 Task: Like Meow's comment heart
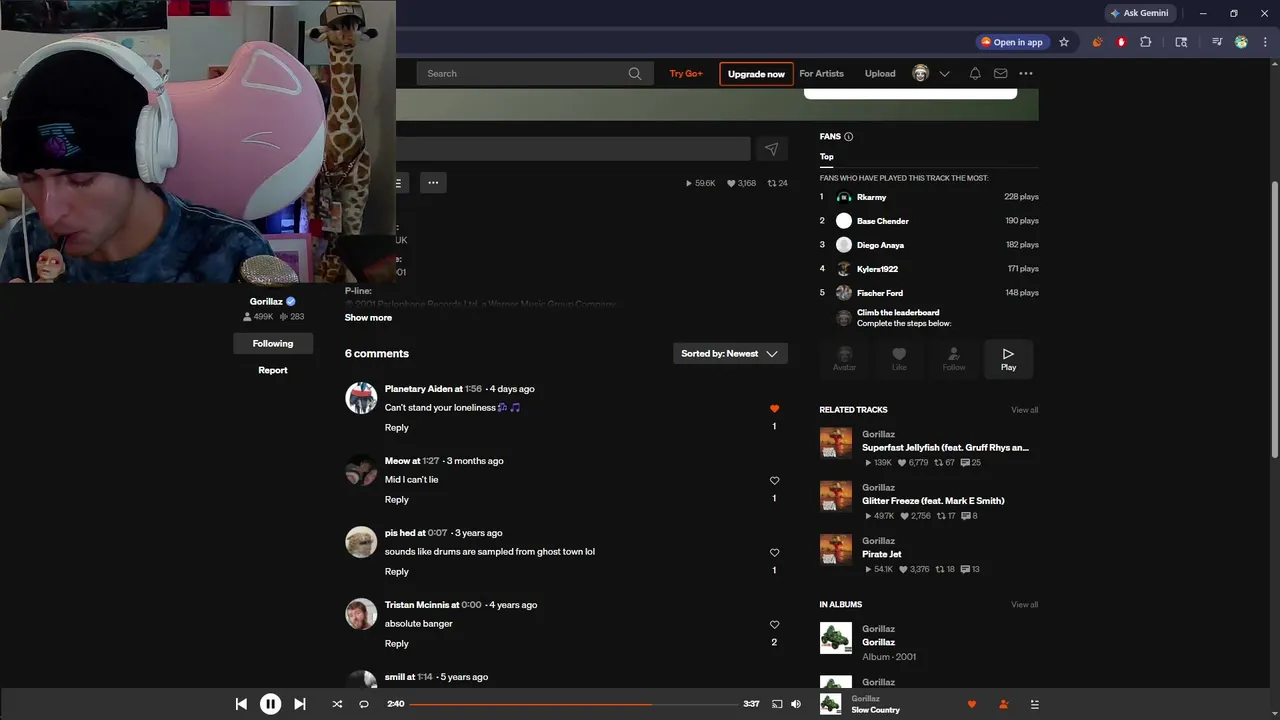pyautogui.click(x=774, y=480)
